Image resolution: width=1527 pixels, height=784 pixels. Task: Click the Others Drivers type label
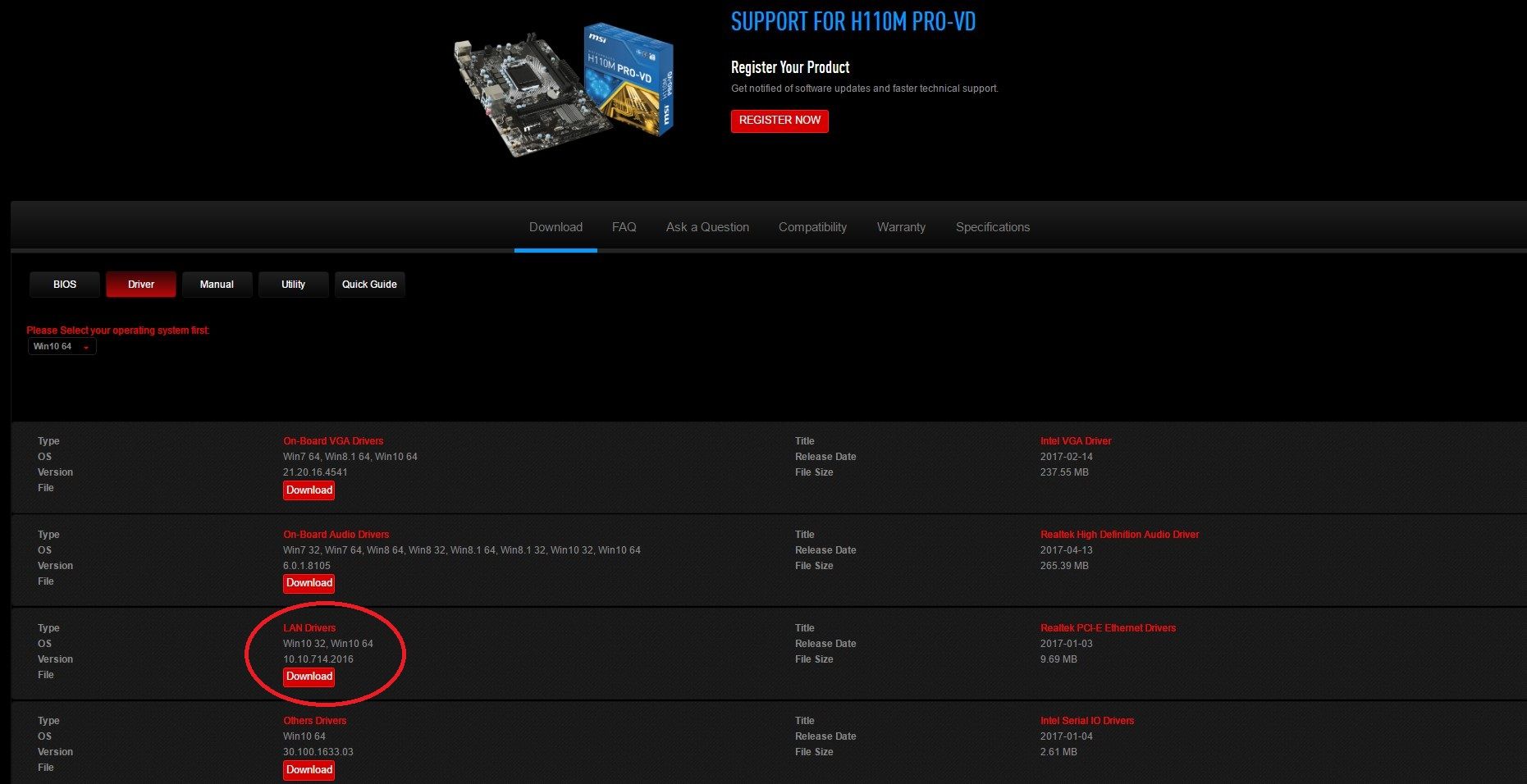click(315, 721)
